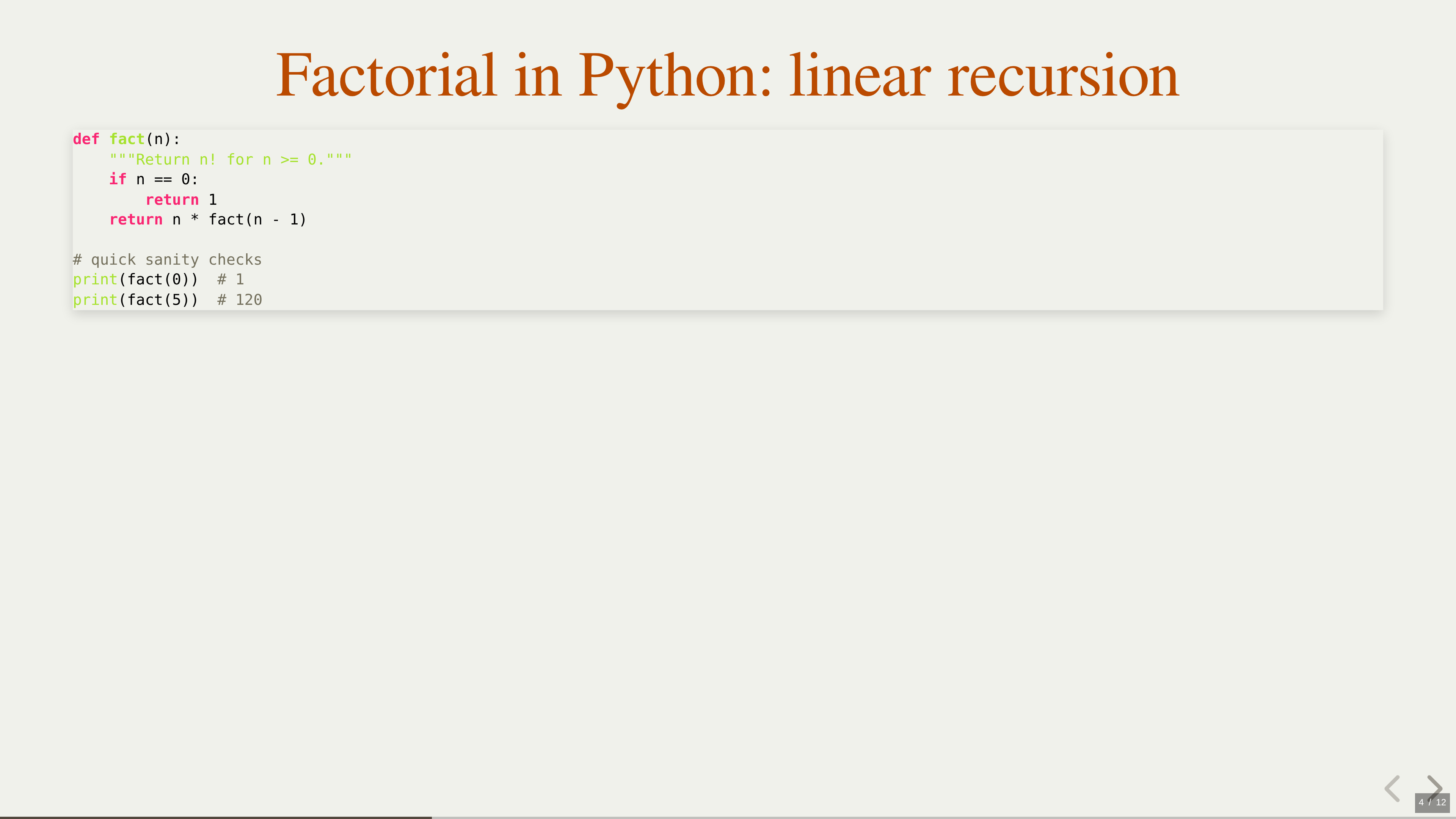Click the '# 120' output comment
This screenshot has width=1456, height=819.
[x=240, y=300]
